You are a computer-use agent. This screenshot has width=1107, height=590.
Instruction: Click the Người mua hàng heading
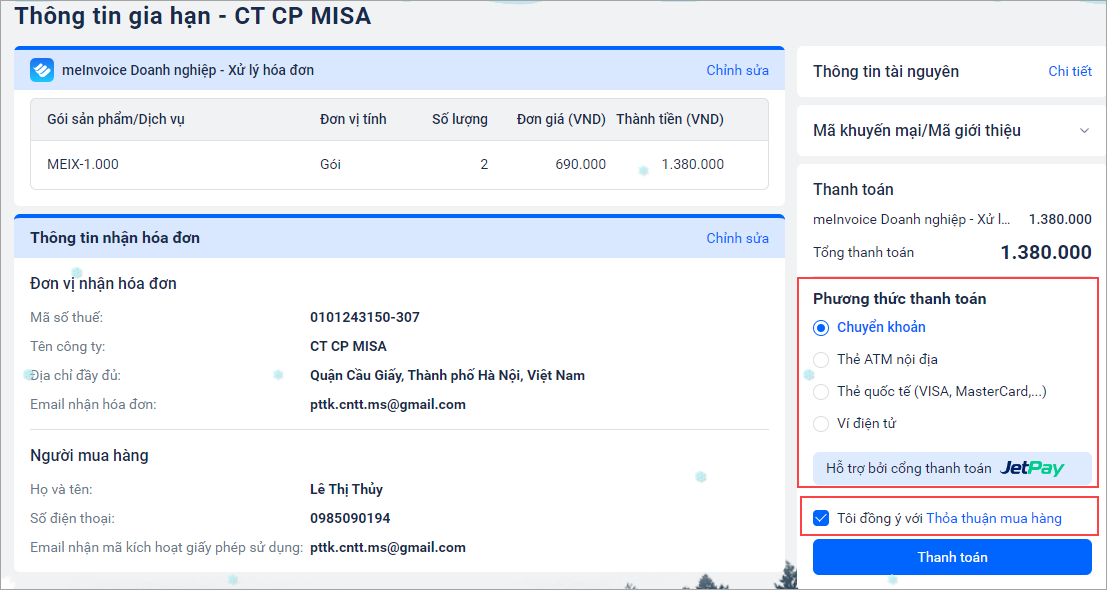[x=89, y=455]
